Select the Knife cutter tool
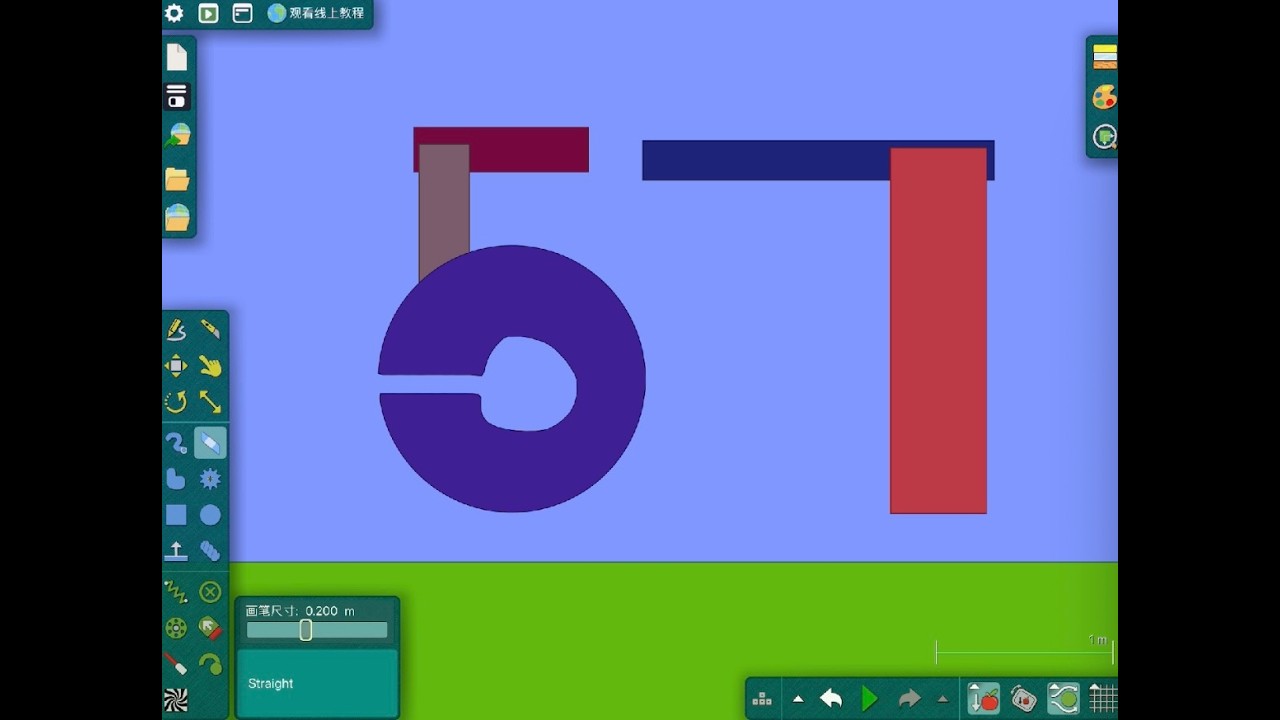The image size is (1280, 720). (210, 329)
